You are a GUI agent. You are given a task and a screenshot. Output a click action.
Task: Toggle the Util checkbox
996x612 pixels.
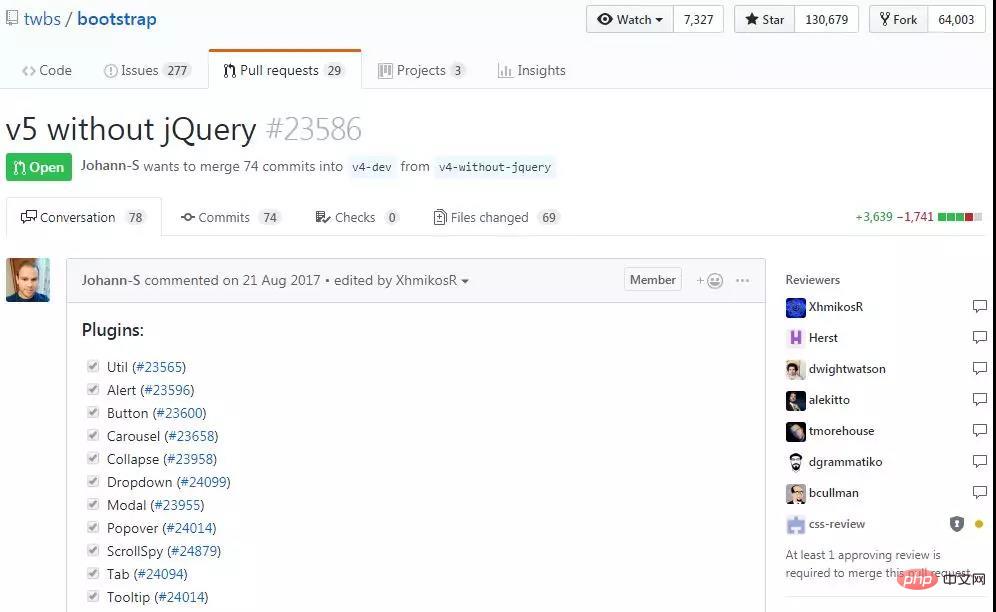click(x=93, y=366)
